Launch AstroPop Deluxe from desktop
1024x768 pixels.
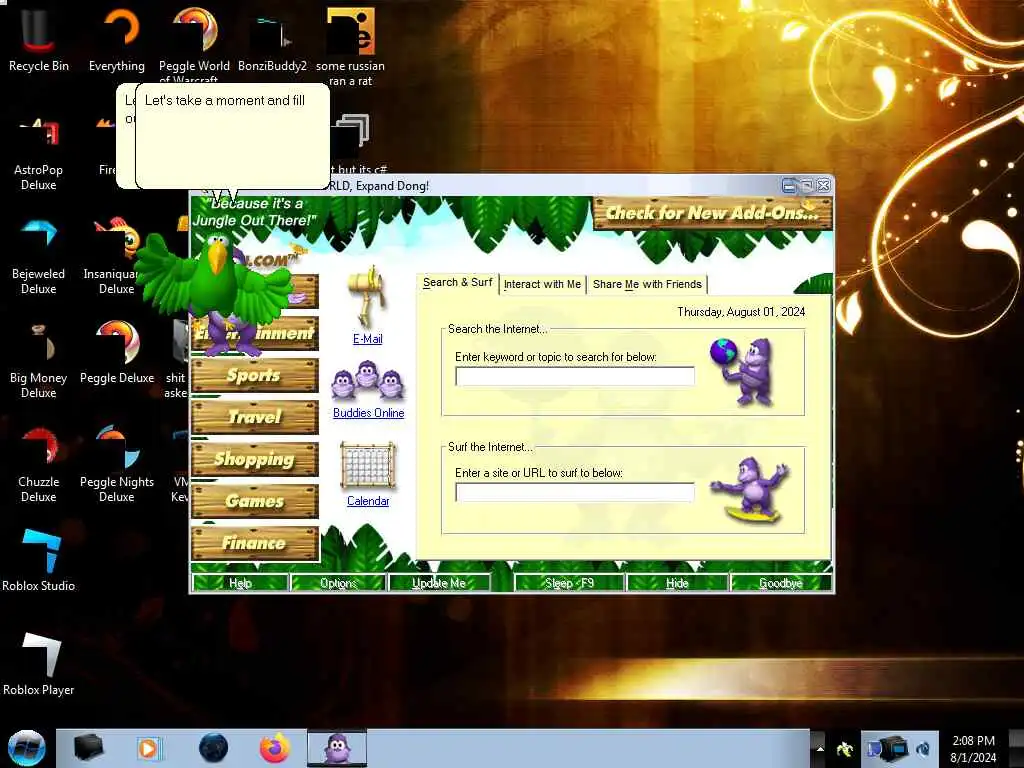pos(39,153)
